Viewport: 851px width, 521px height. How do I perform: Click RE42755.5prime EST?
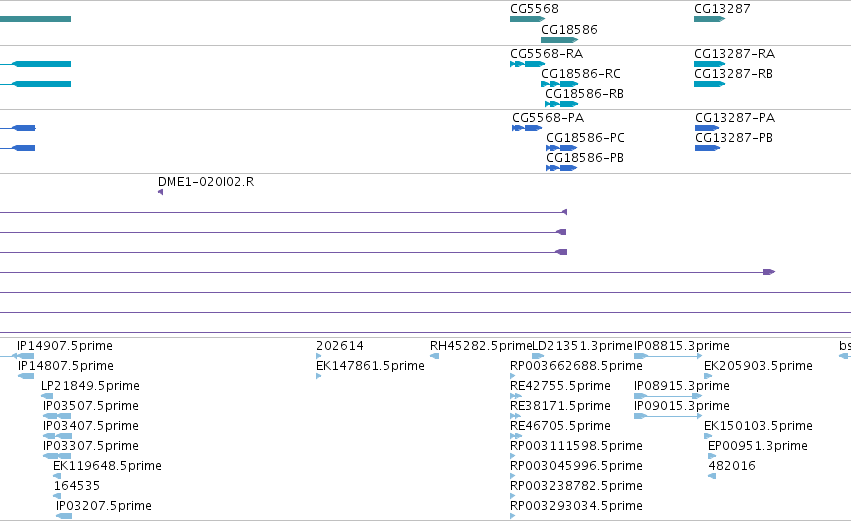tap(516, 396)
